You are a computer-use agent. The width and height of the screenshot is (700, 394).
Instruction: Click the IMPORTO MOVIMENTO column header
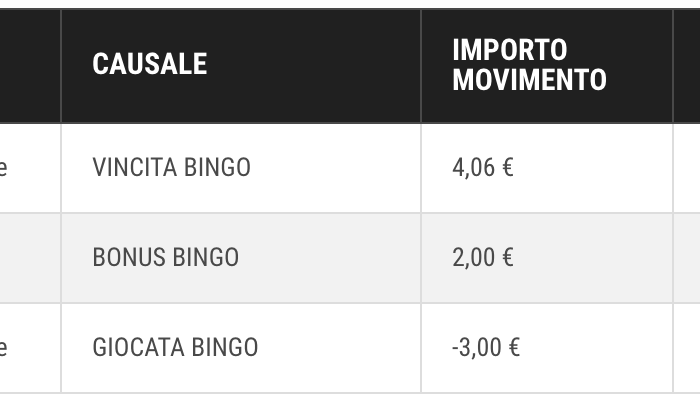pos(547,66)
